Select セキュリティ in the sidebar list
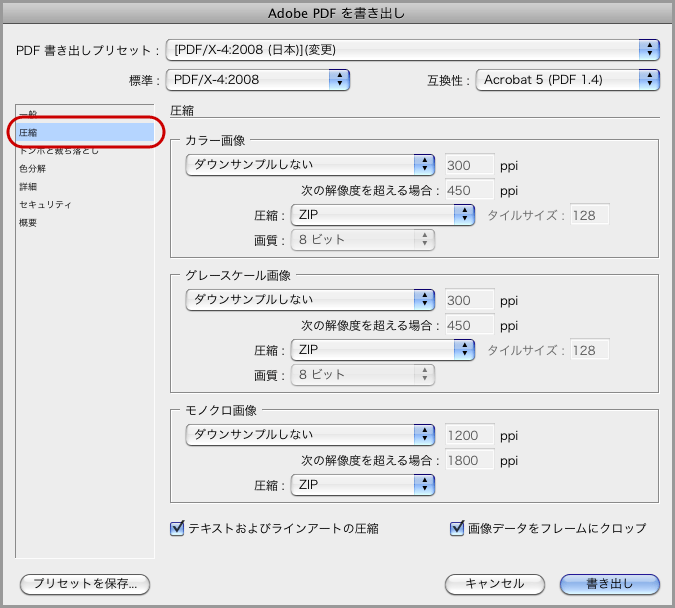675x608 pixels. (x=85, y=205)
